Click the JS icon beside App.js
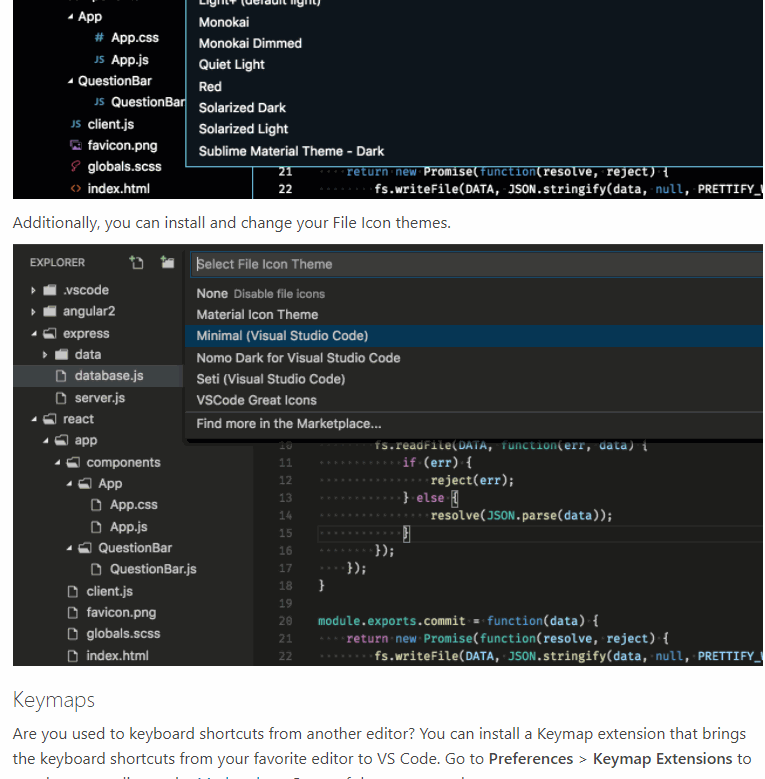This screenshot has height=779, width=765. coord(99,60)
